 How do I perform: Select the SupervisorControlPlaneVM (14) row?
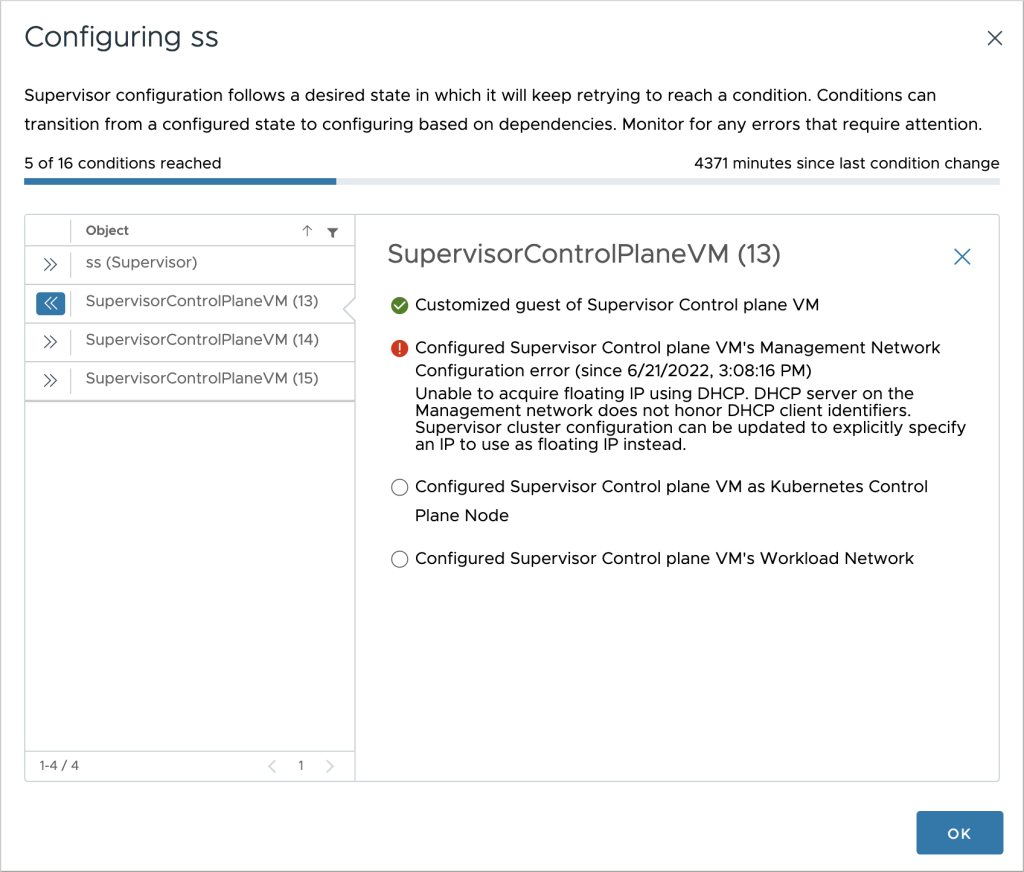tap(202, 340)
